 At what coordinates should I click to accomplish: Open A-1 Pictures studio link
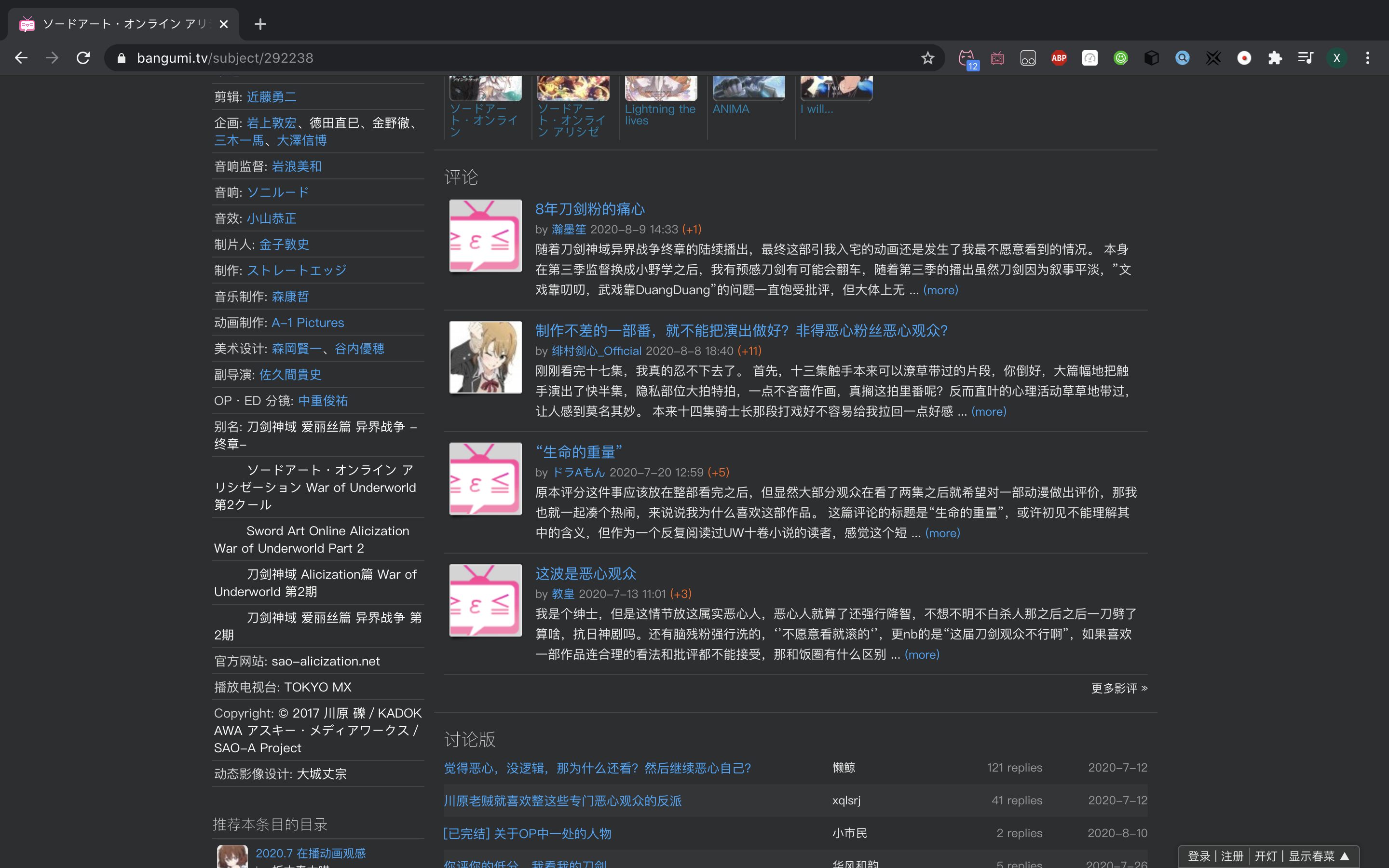(x=308, y=323)
